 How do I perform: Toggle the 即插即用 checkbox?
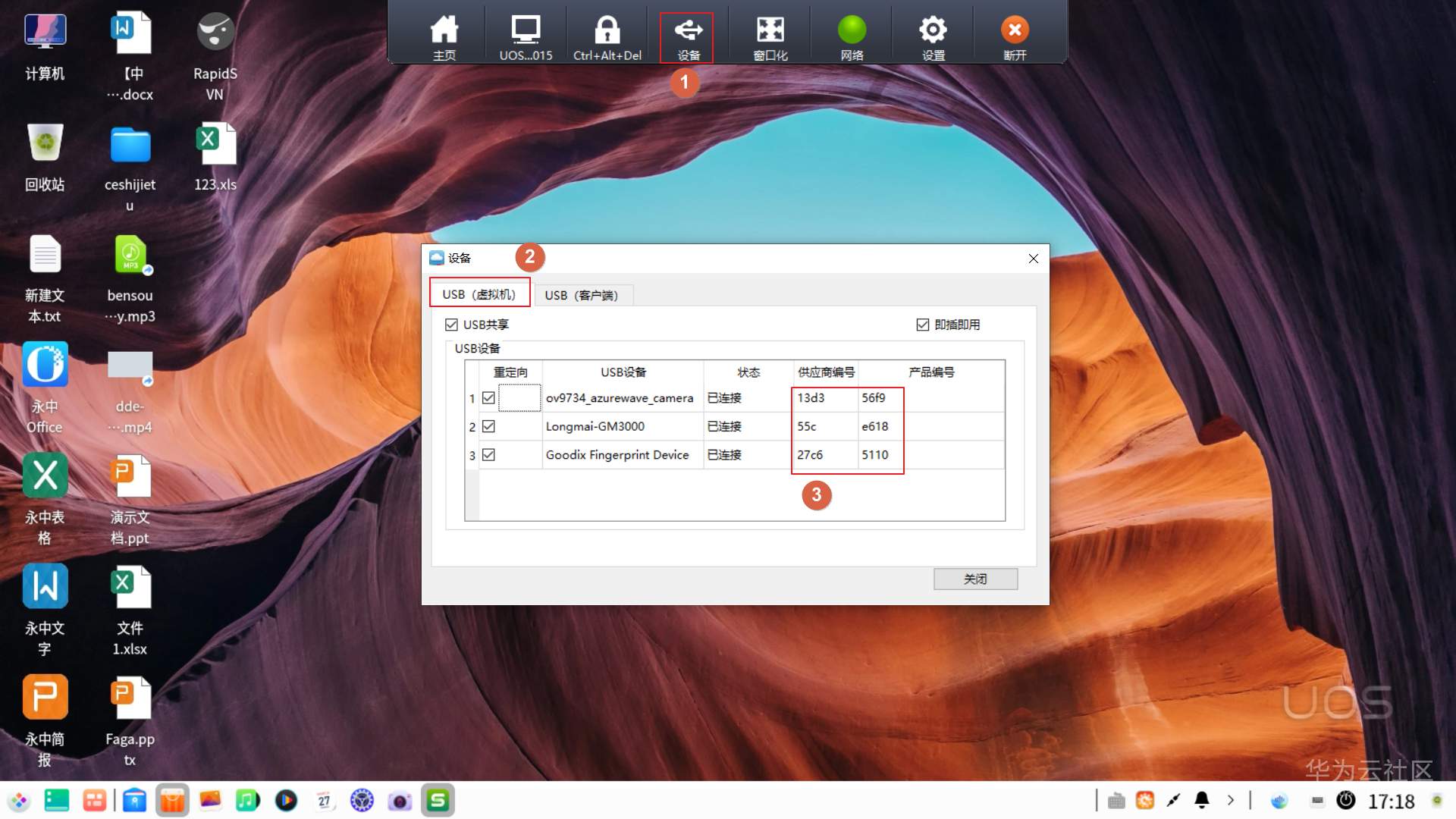pos(923,325)
